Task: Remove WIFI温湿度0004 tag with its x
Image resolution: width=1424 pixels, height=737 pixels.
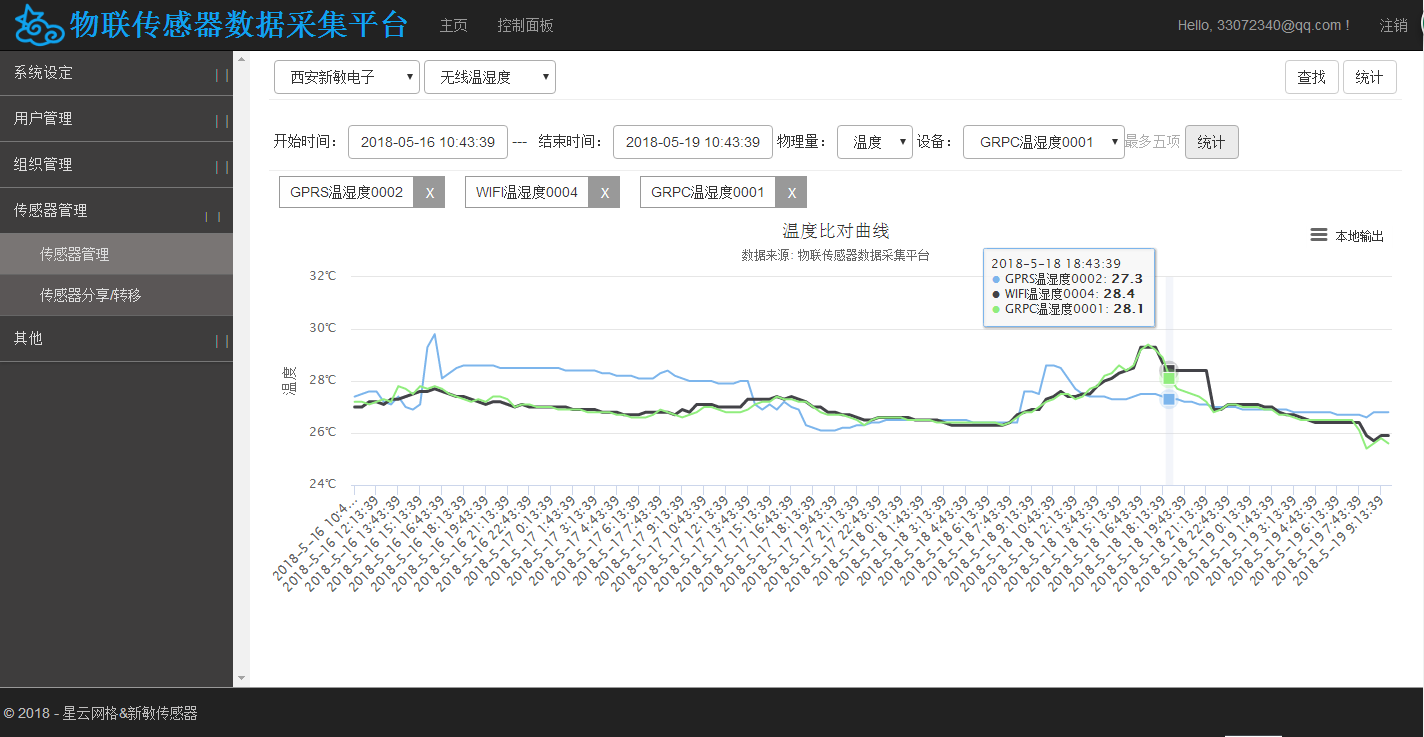Action: (604, 193)
